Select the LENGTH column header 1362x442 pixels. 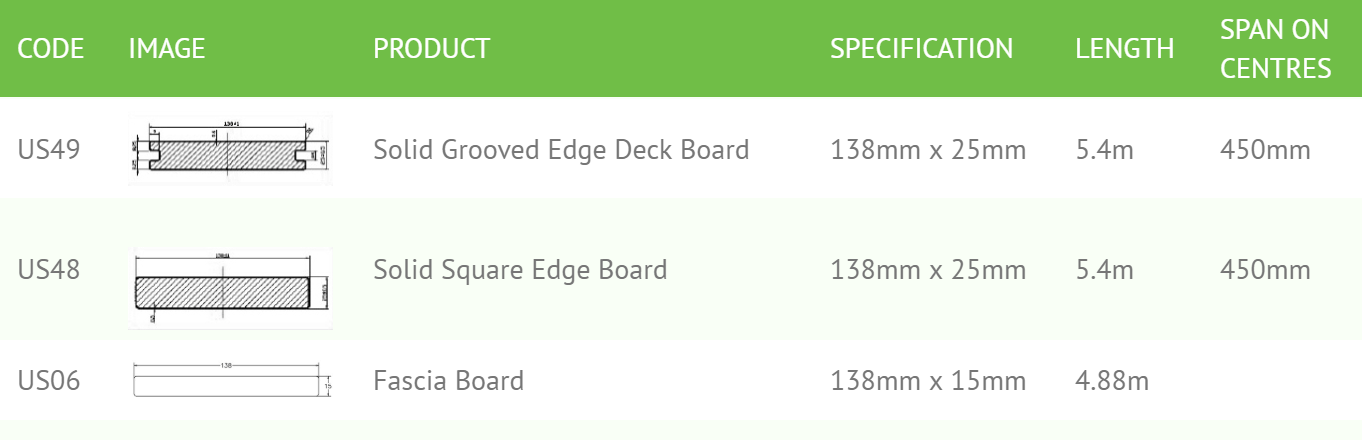[1125, 48]
